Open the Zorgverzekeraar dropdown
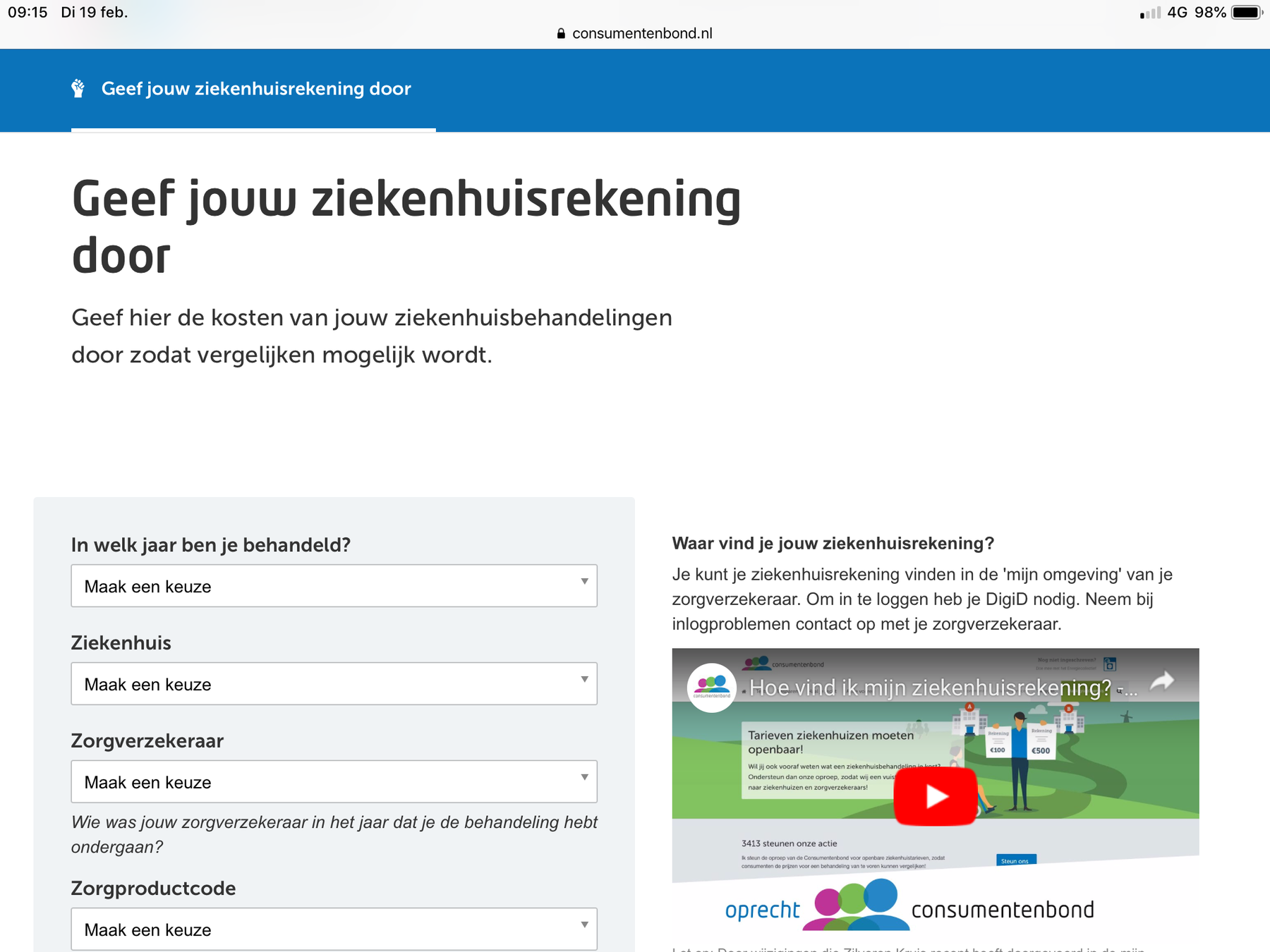Image resolution: width=1270 pixels, height=952 pixels. 334,782
